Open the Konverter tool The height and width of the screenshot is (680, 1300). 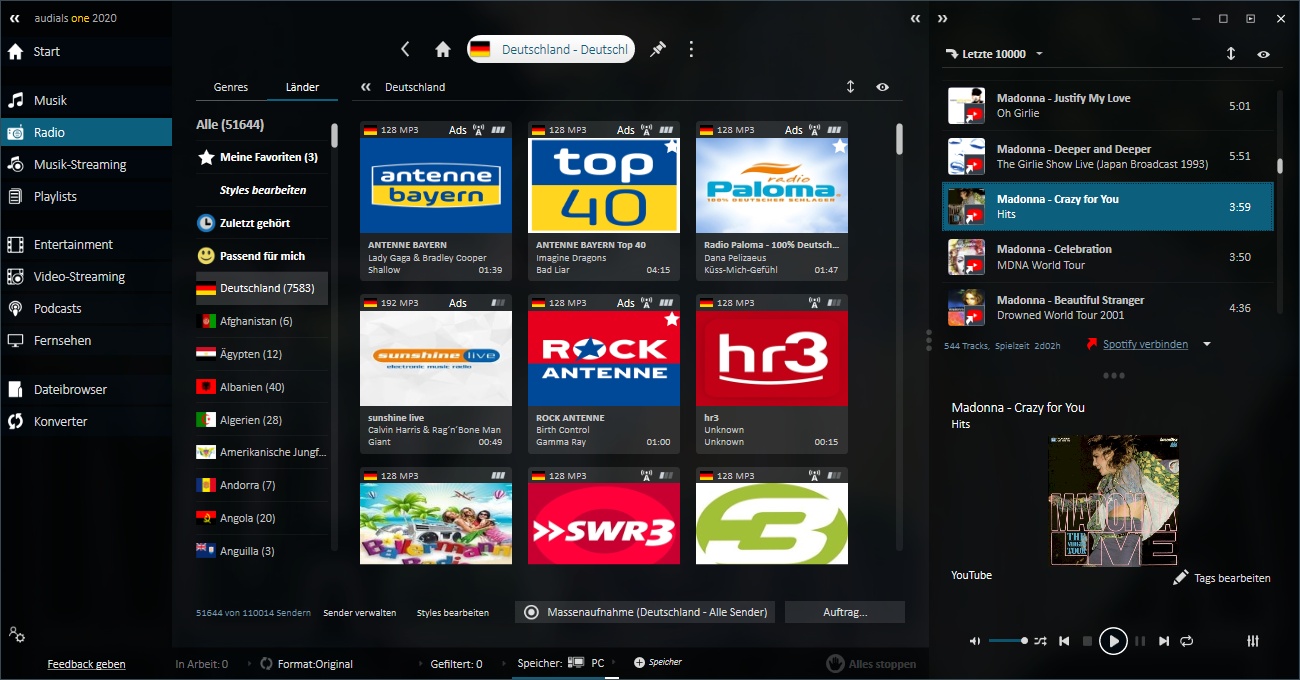[86, 421]
